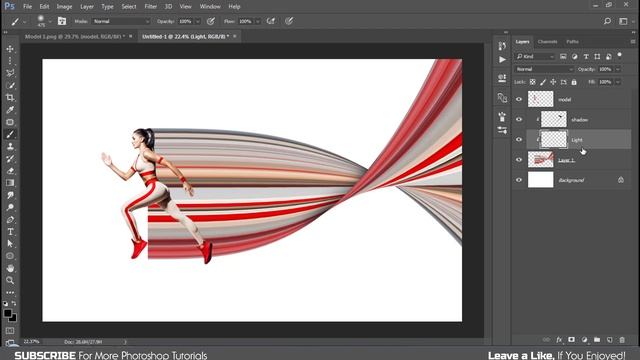Click the zoom percentage field in status bar
The image size is (640, 360).
click(x=31, y=342)
